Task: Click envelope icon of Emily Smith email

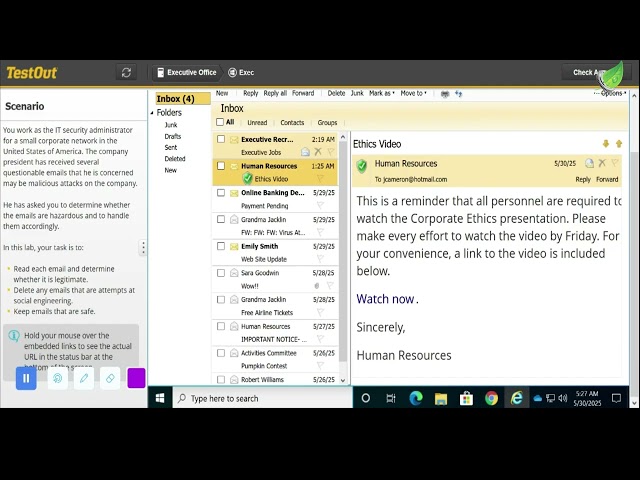Action: (x=234, y=247)
